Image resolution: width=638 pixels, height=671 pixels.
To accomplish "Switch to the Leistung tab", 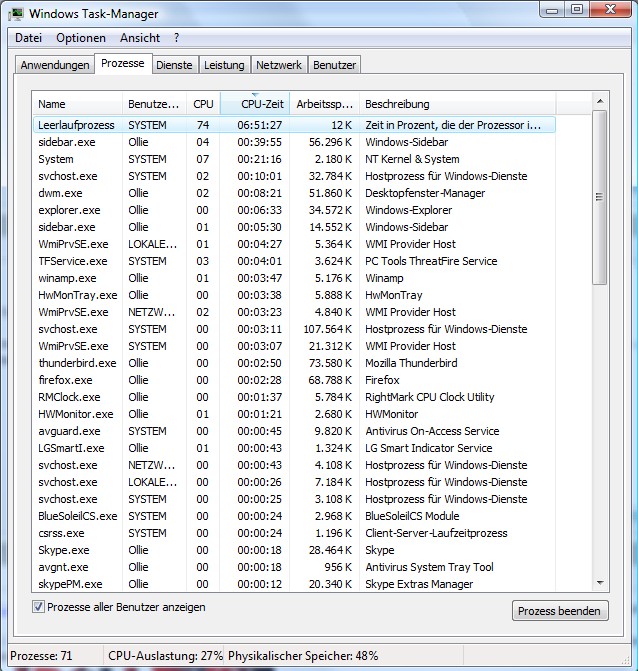I will point(224,65).
